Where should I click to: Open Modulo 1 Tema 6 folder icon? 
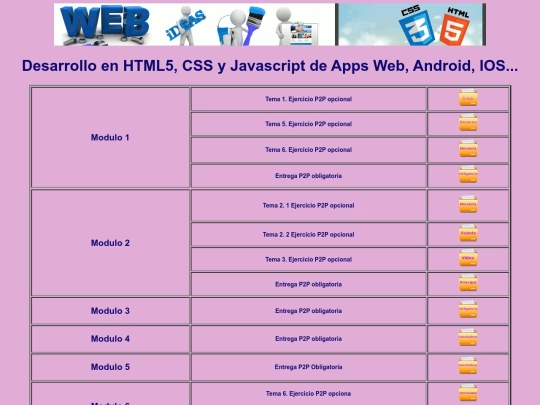[468, 148]
